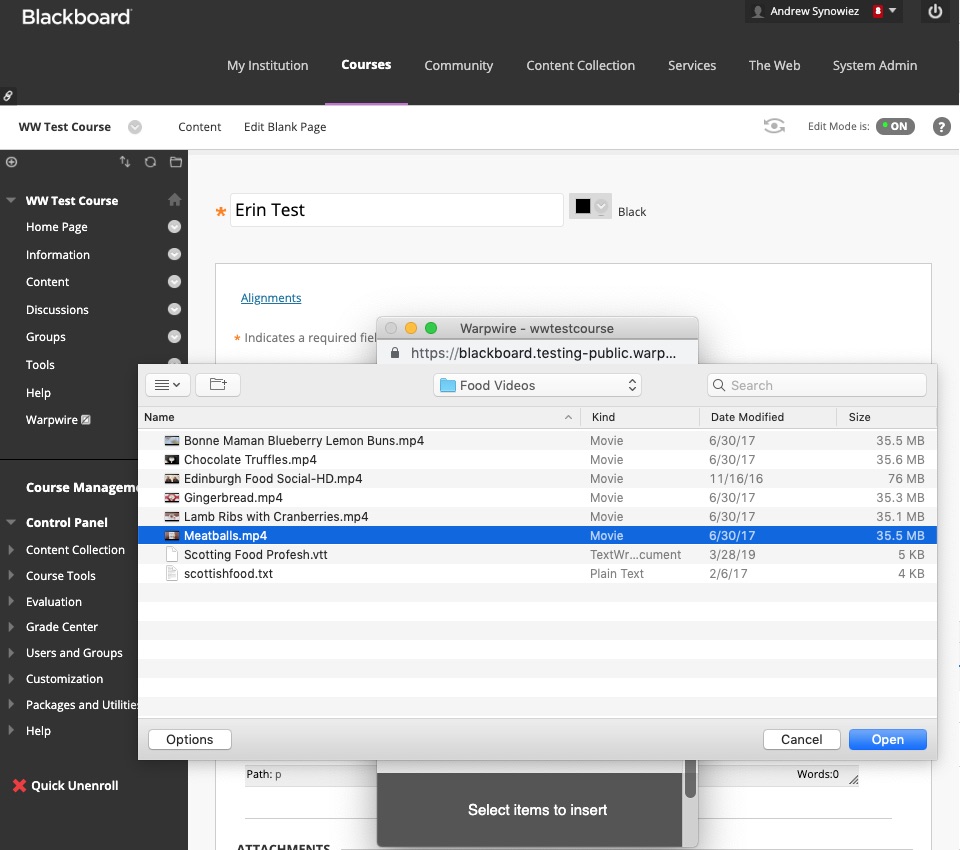Click the folder view icon in course menu

point(176,162)
